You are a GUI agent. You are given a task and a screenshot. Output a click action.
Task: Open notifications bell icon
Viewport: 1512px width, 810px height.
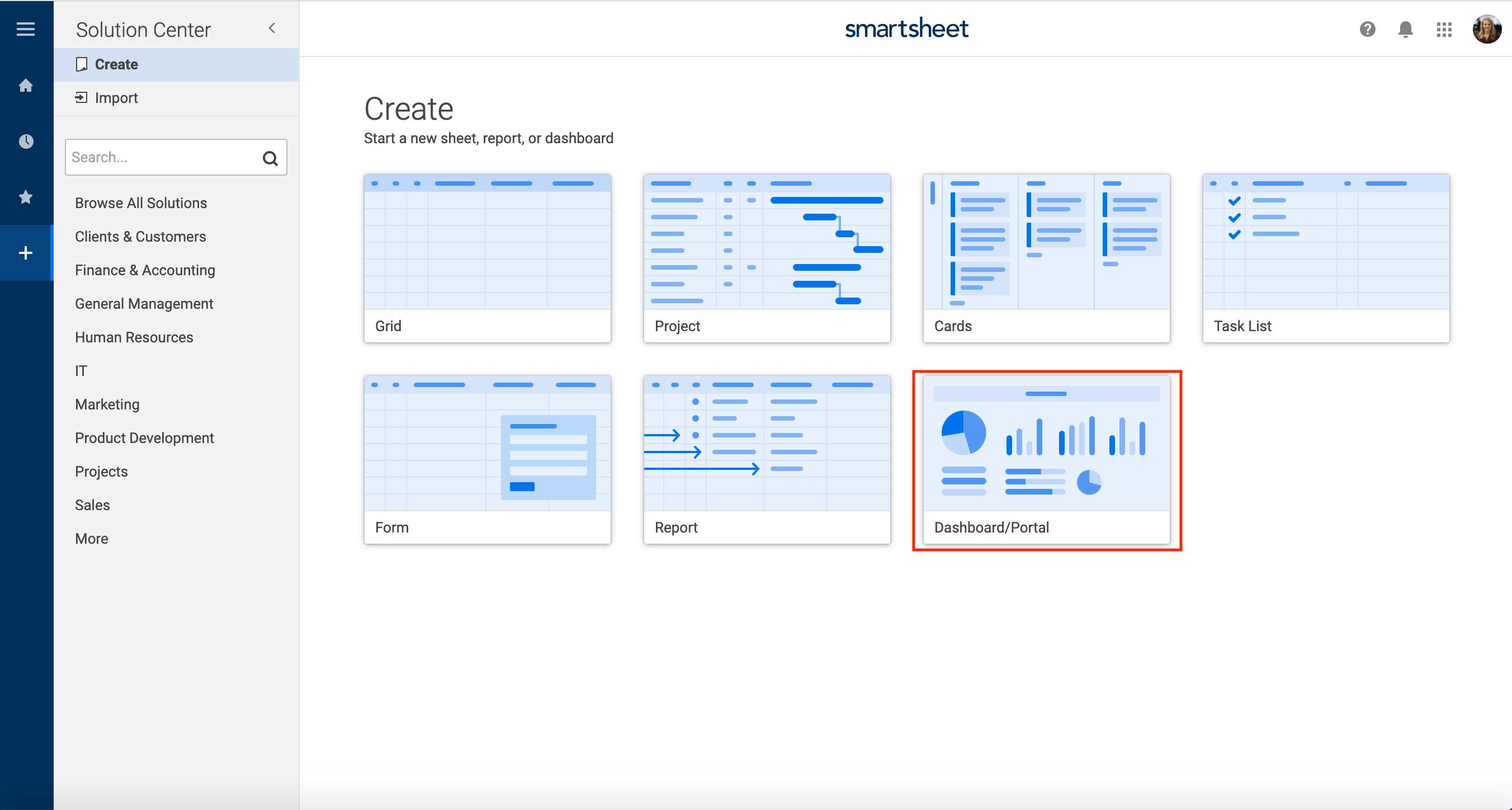click(1405, 29)
